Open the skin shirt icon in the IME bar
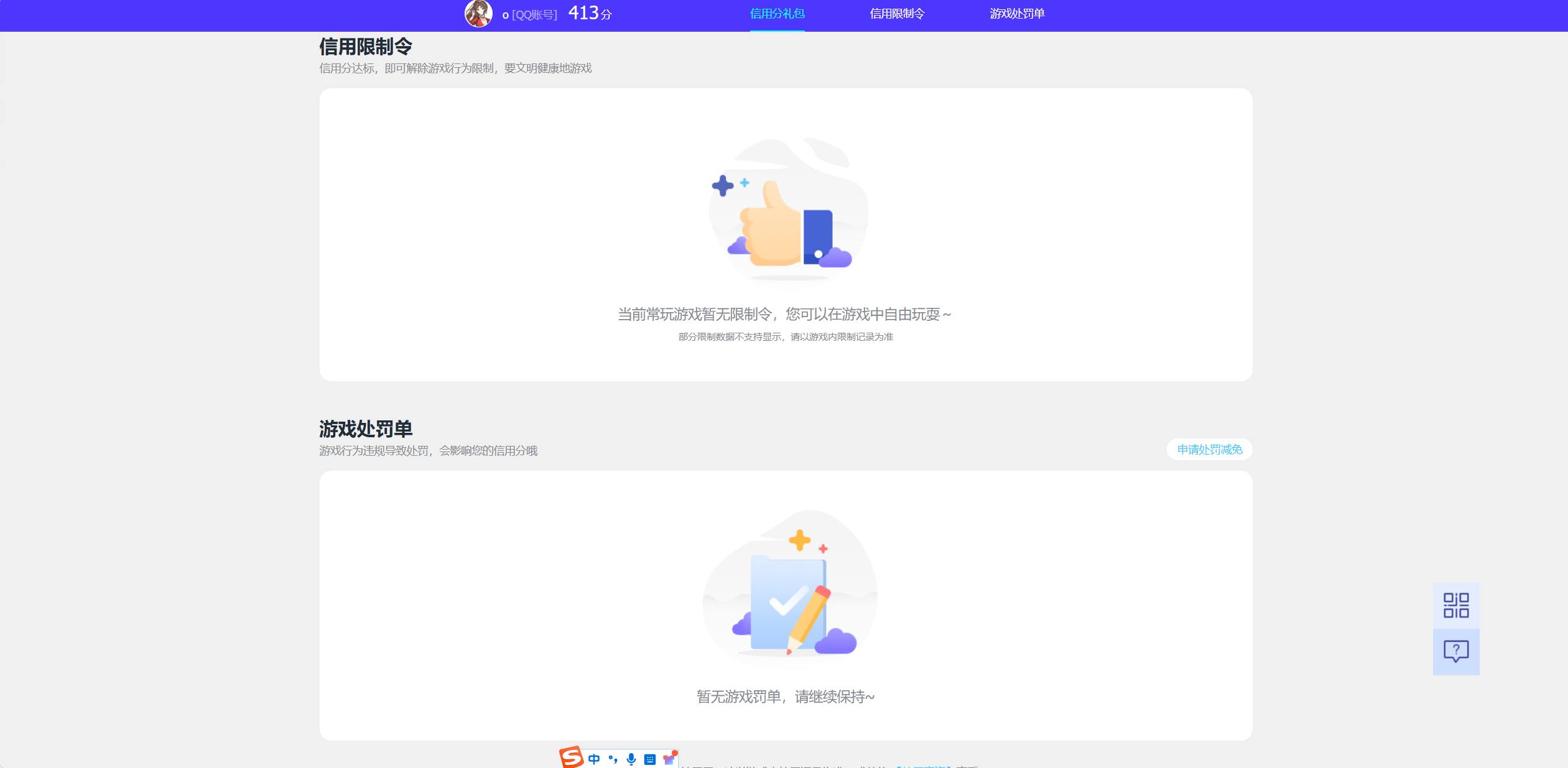The height and width of the screenshot is (768, 1568). (x=669, y=759)
